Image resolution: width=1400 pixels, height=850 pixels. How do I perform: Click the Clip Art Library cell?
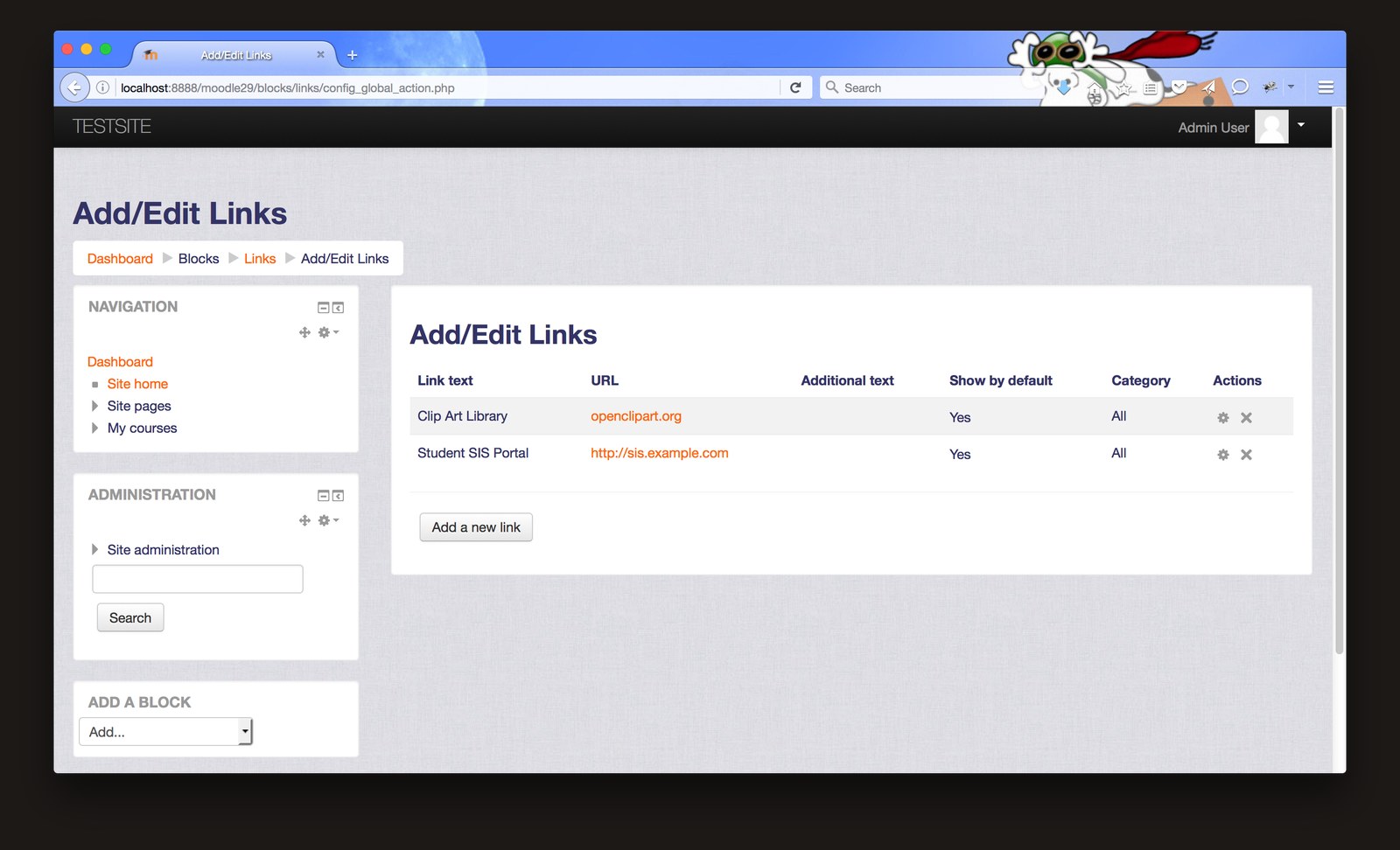tap(462, 416)
